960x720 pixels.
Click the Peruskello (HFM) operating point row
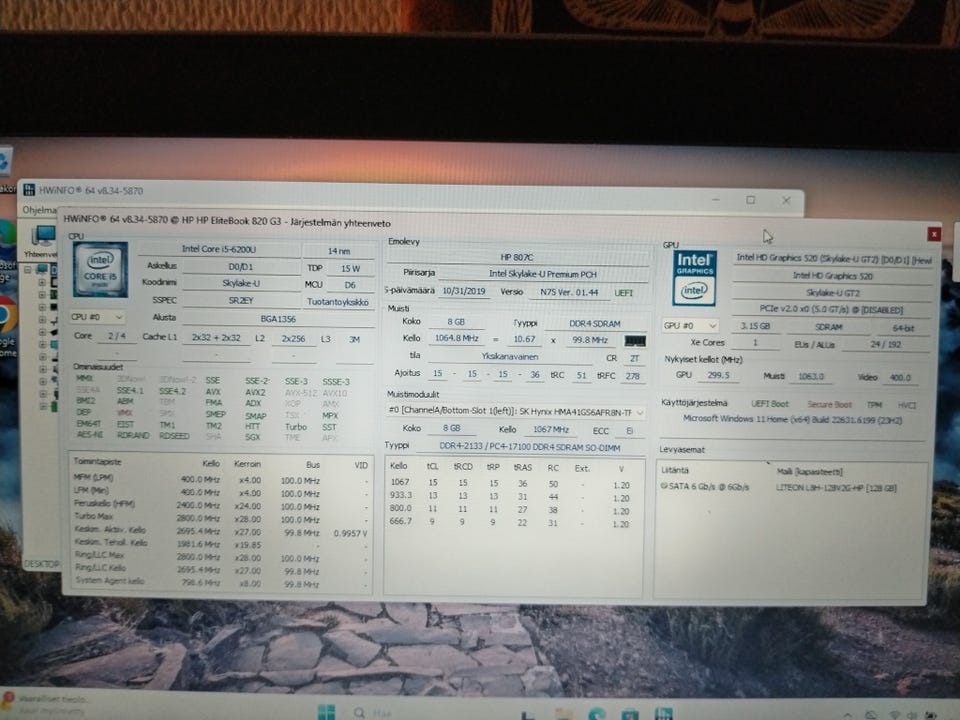[x=220, y=504]
